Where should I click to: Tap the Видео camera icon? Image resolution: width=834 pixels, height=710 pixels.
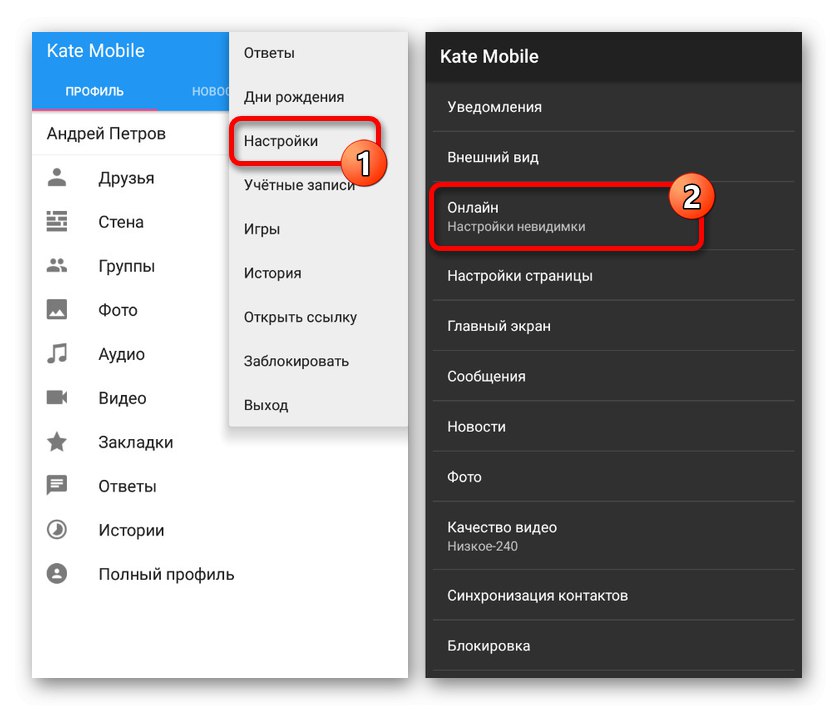(57, 398)
